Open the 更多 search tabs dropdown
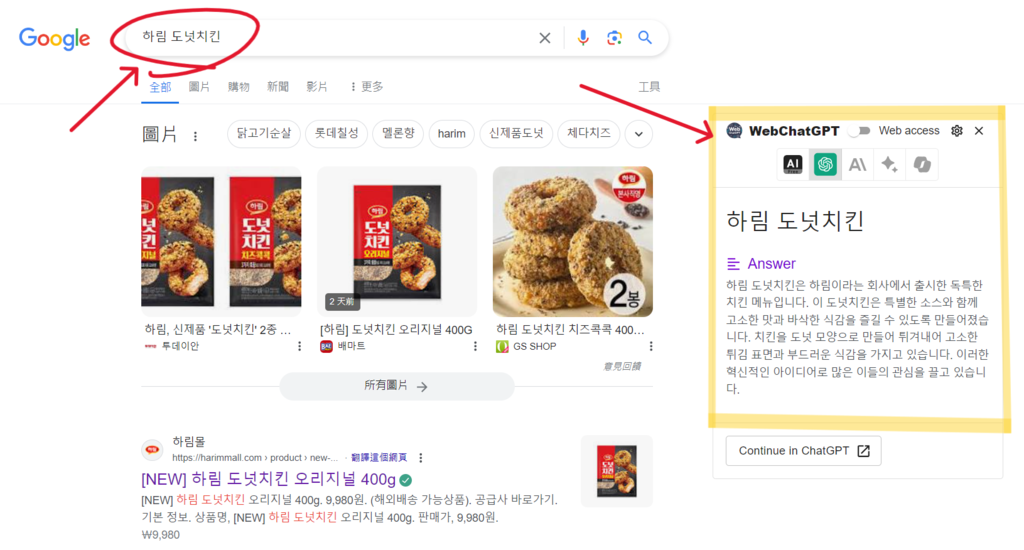Viewport: 1024px width, 550px height. [367, 87]
